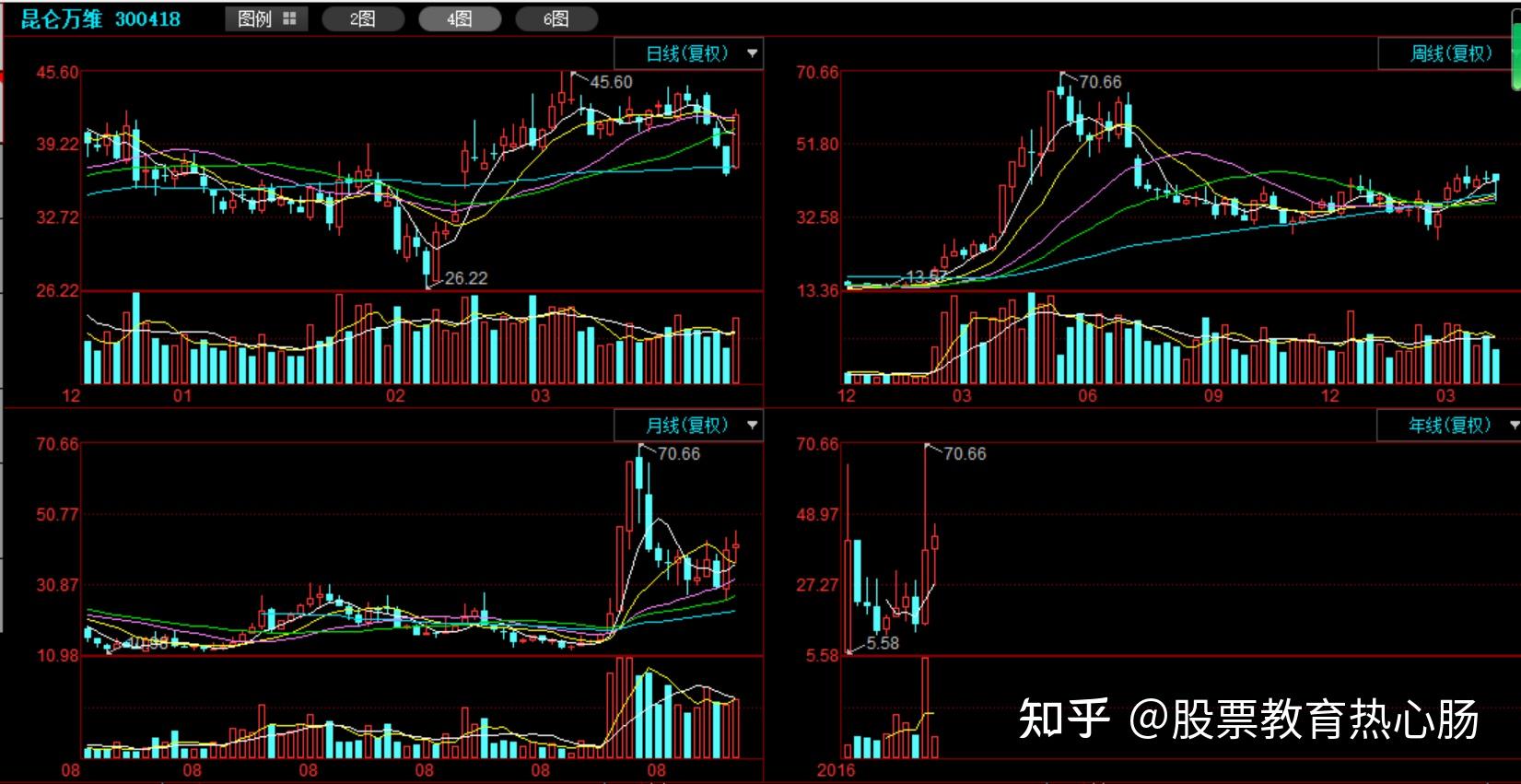Open the 图例 legend button
The image size is (1521, 784).
[266, 18]
